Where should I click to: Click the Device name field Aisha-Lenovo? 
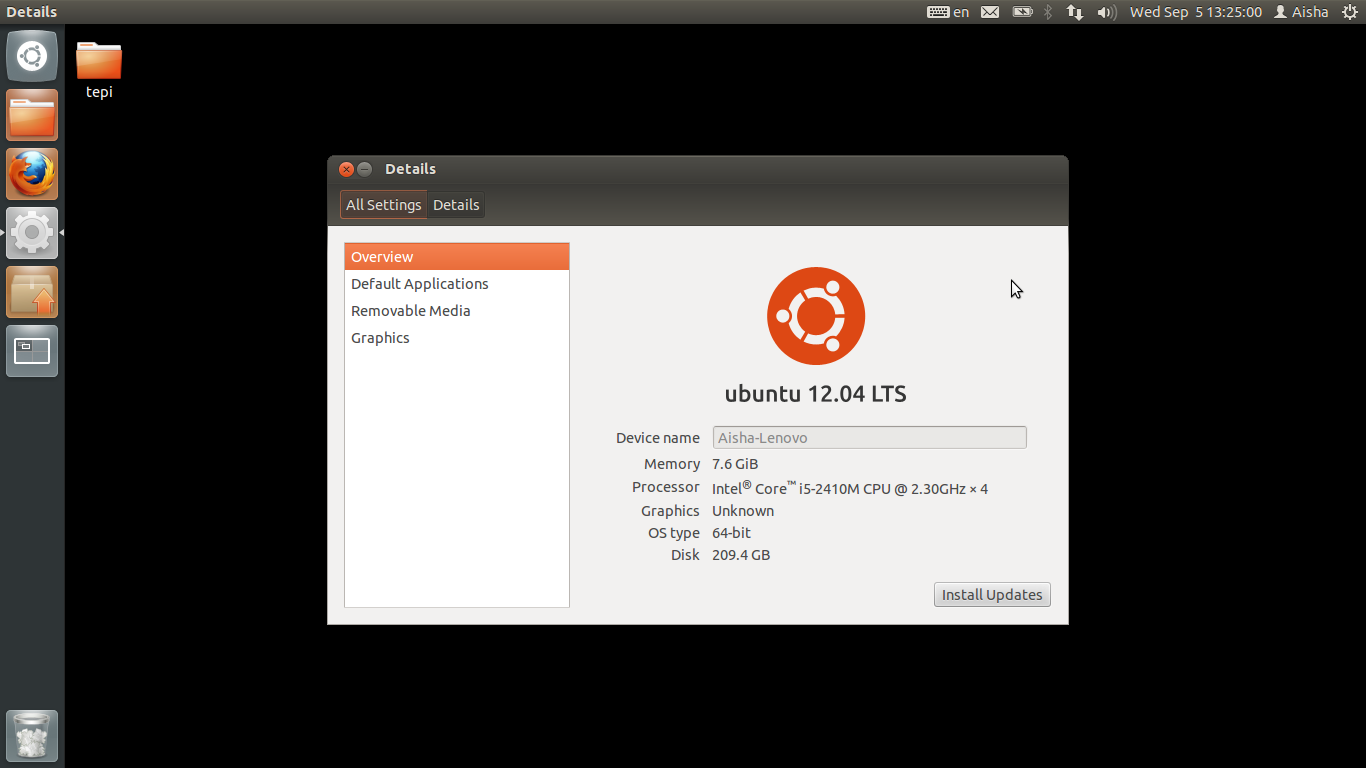pos(870,437)
